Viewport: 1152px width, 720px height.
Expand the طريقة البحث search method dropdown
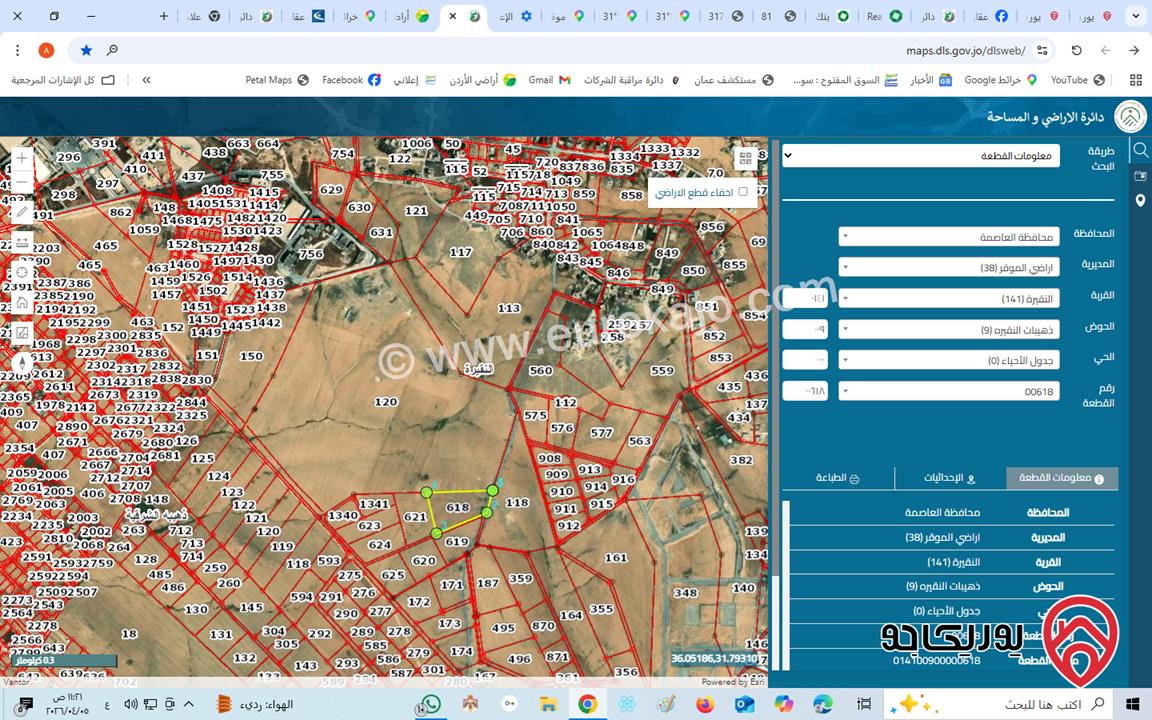pos(920,156)
